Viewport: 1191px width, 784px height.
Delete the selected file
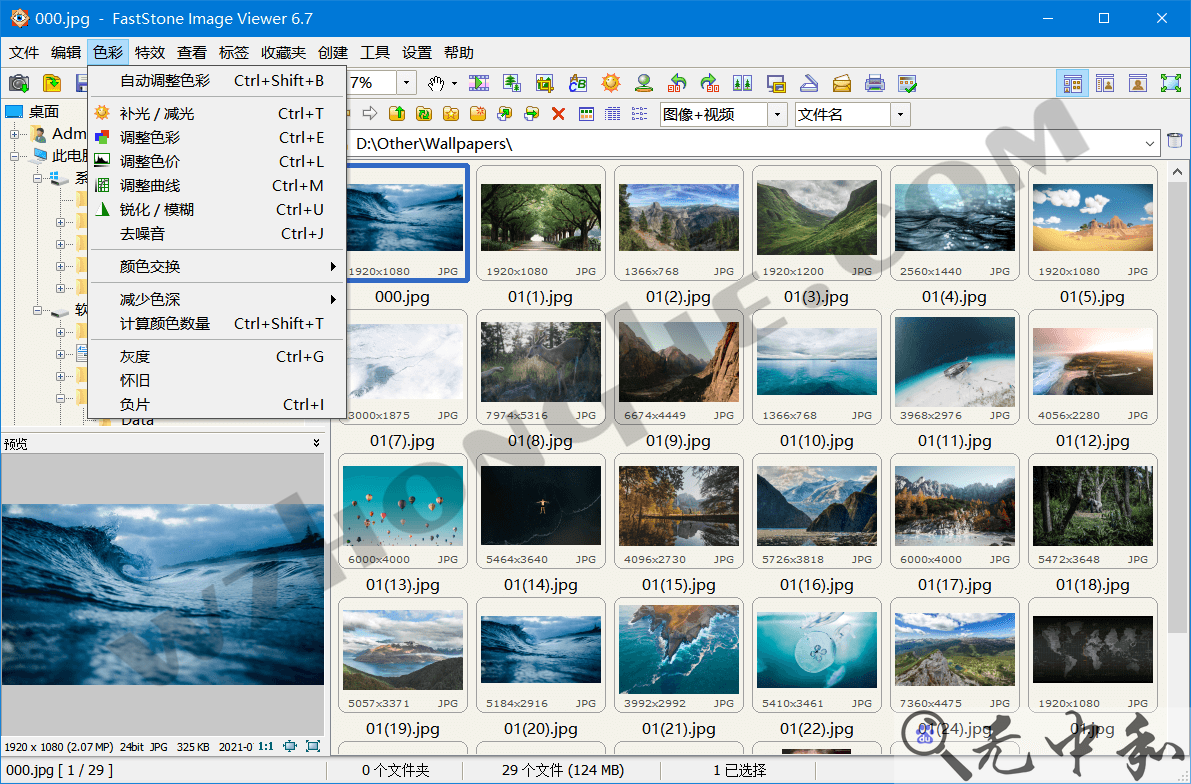558,113
